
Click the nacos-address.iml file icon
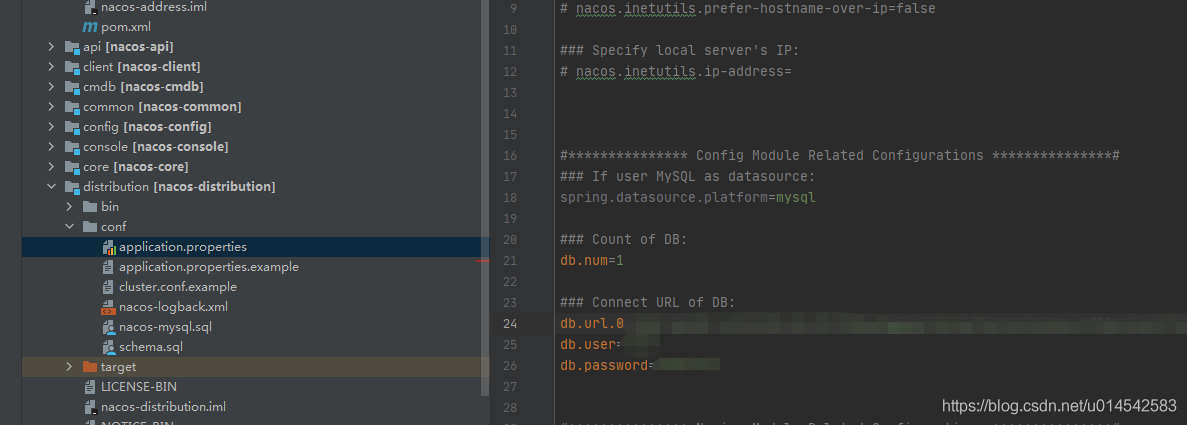[90, 7]
